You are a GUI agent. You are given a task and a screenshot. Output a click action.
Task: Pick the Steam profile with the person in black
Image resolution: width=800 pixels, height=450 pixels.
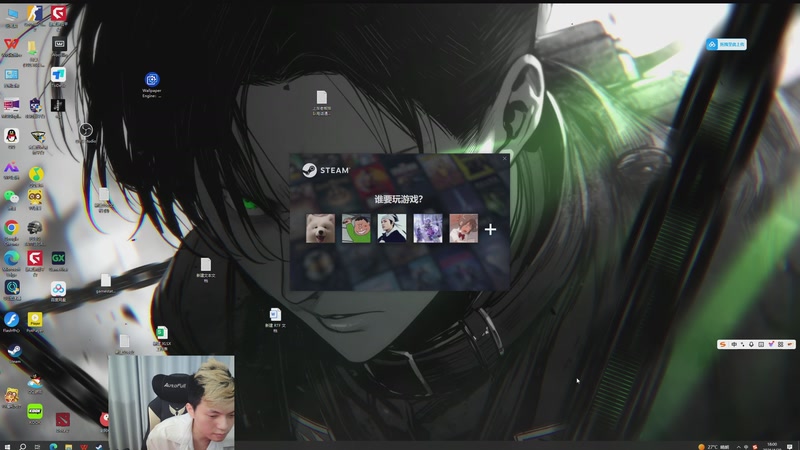pyautogui.click(x=392, y=228)
